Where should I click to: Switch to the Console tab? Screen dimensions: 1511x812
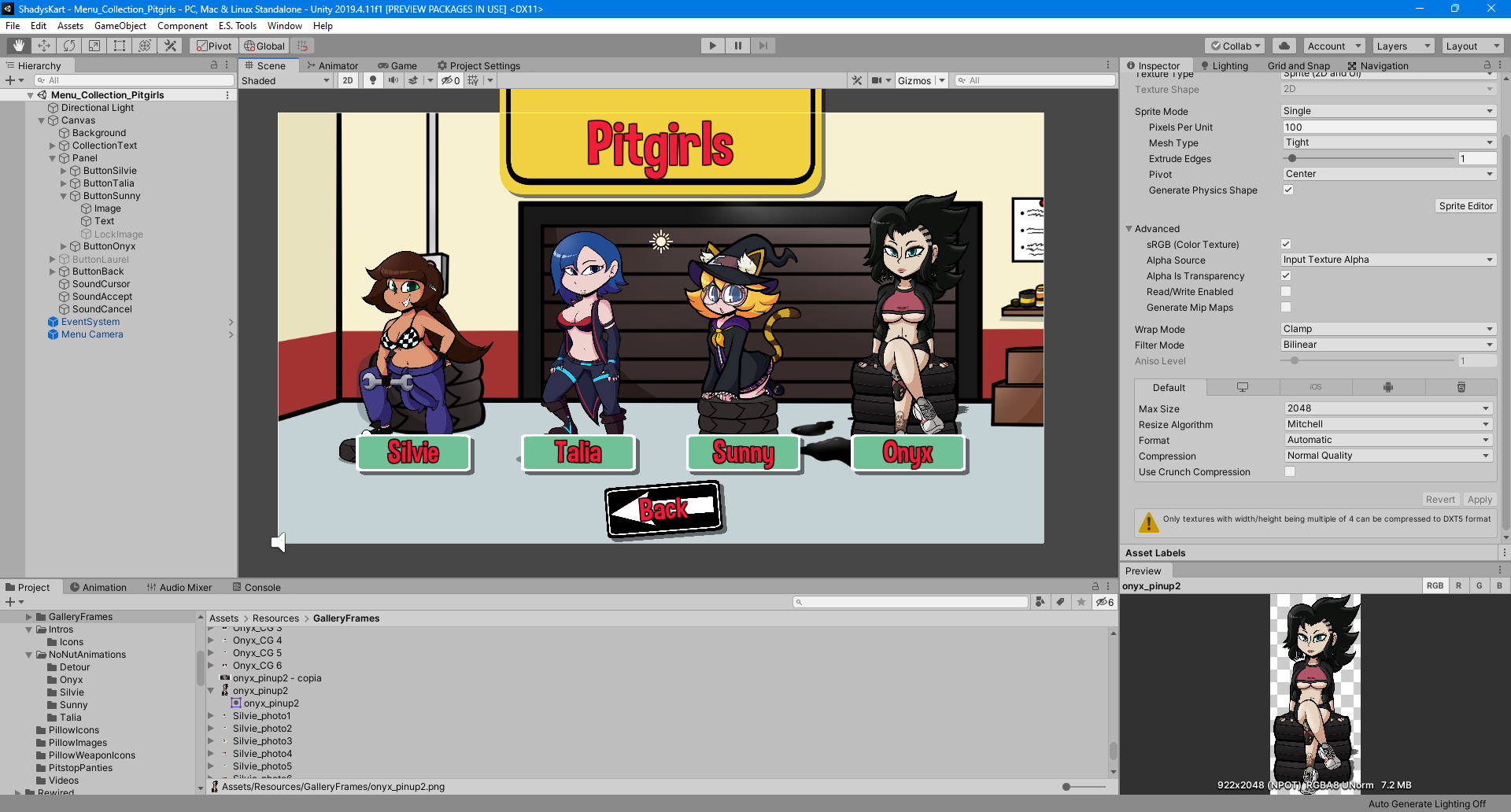tap(257, 587)
